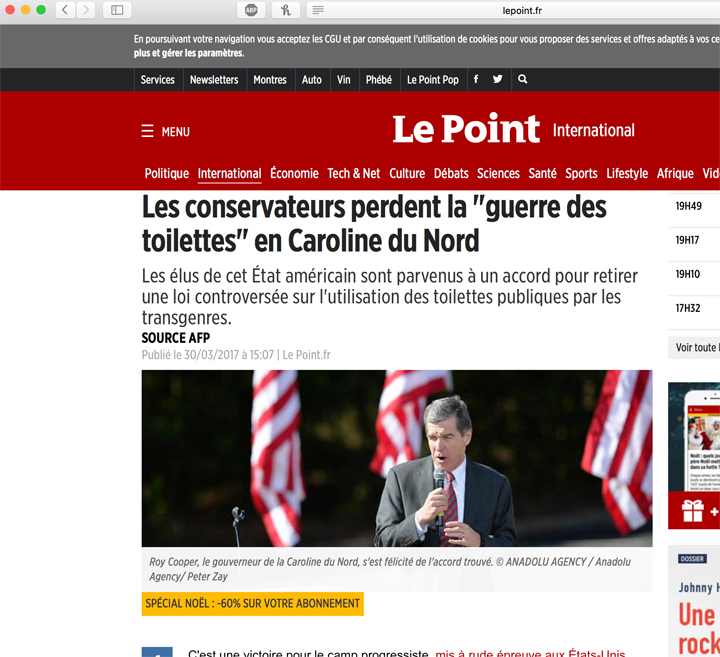Click the Montres link in top bar
The image size is (720, 657).
click(270, 80)
